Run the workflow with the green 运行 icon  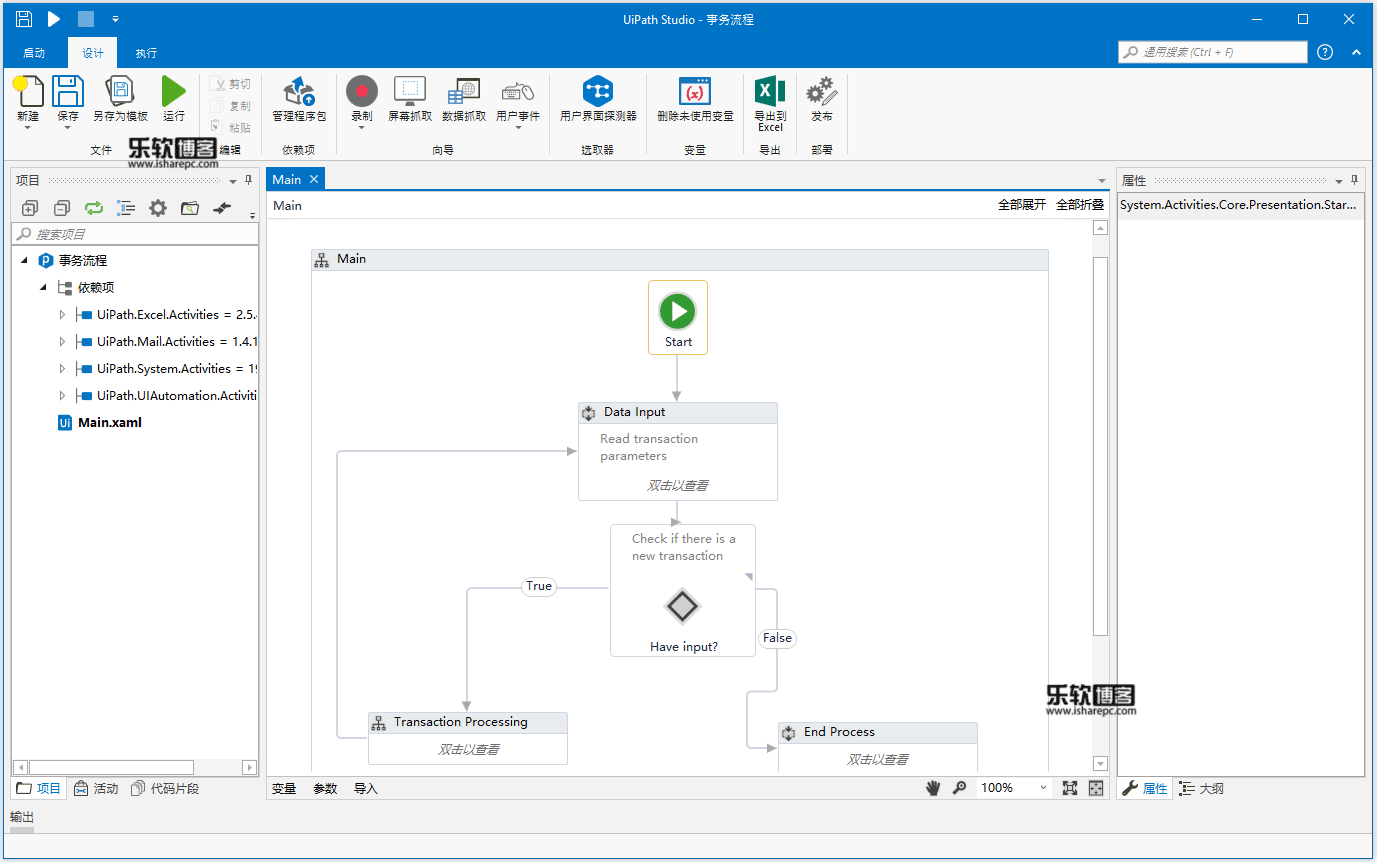174,92
